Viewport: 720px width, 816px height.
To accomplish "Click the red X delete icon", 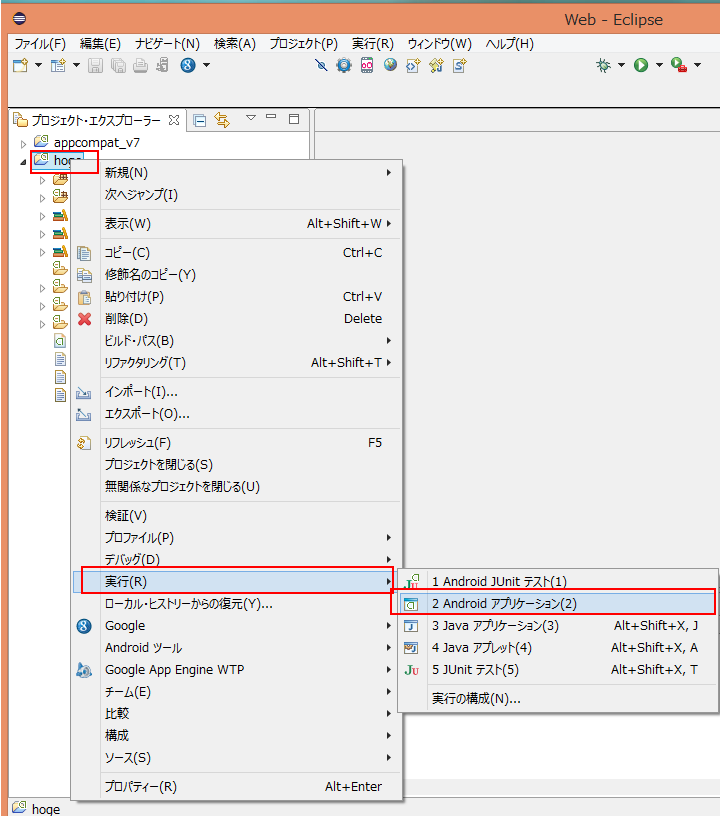I will (84, 319).
